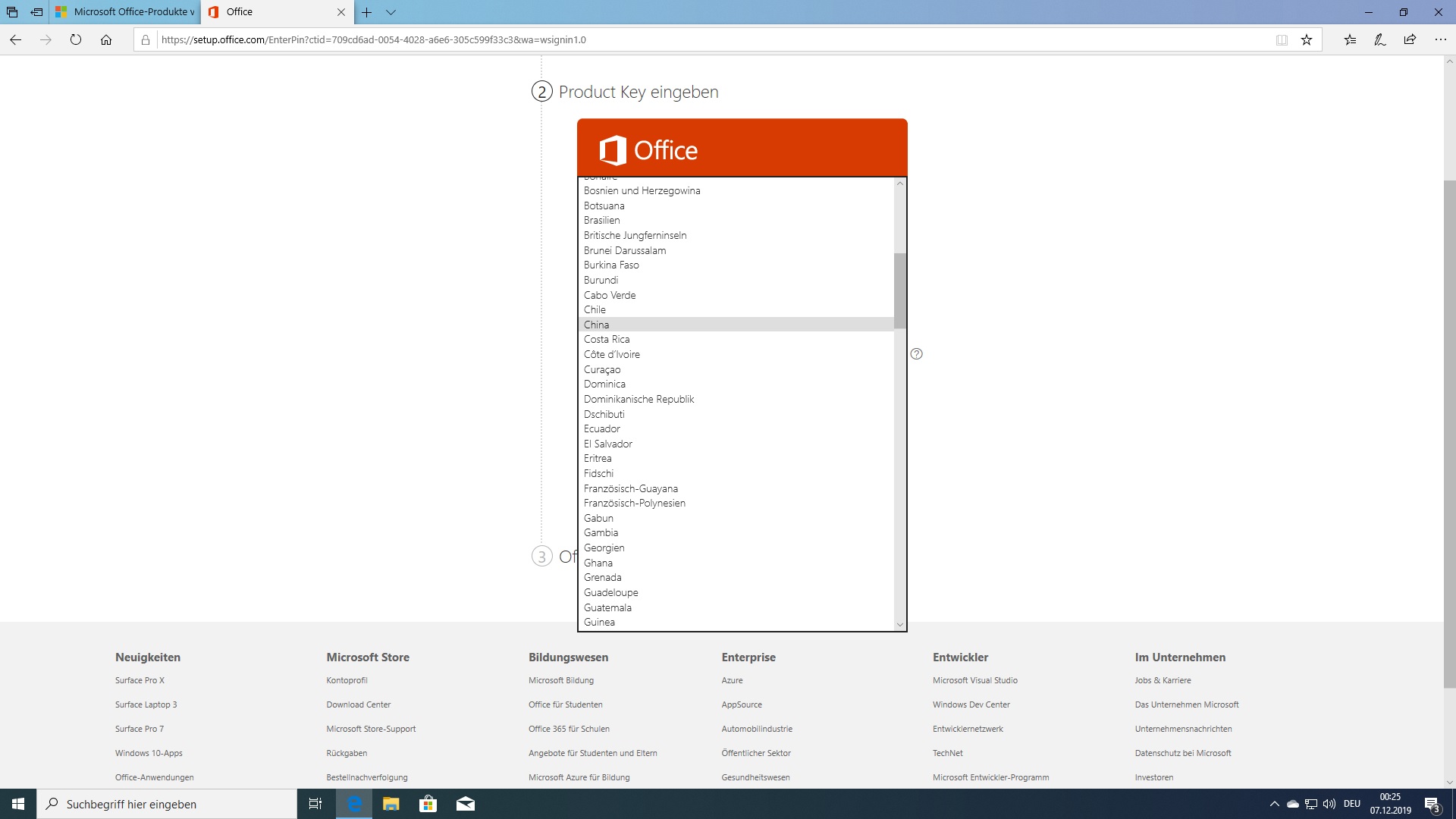Open a new browser tab

[x=366, y=12]
